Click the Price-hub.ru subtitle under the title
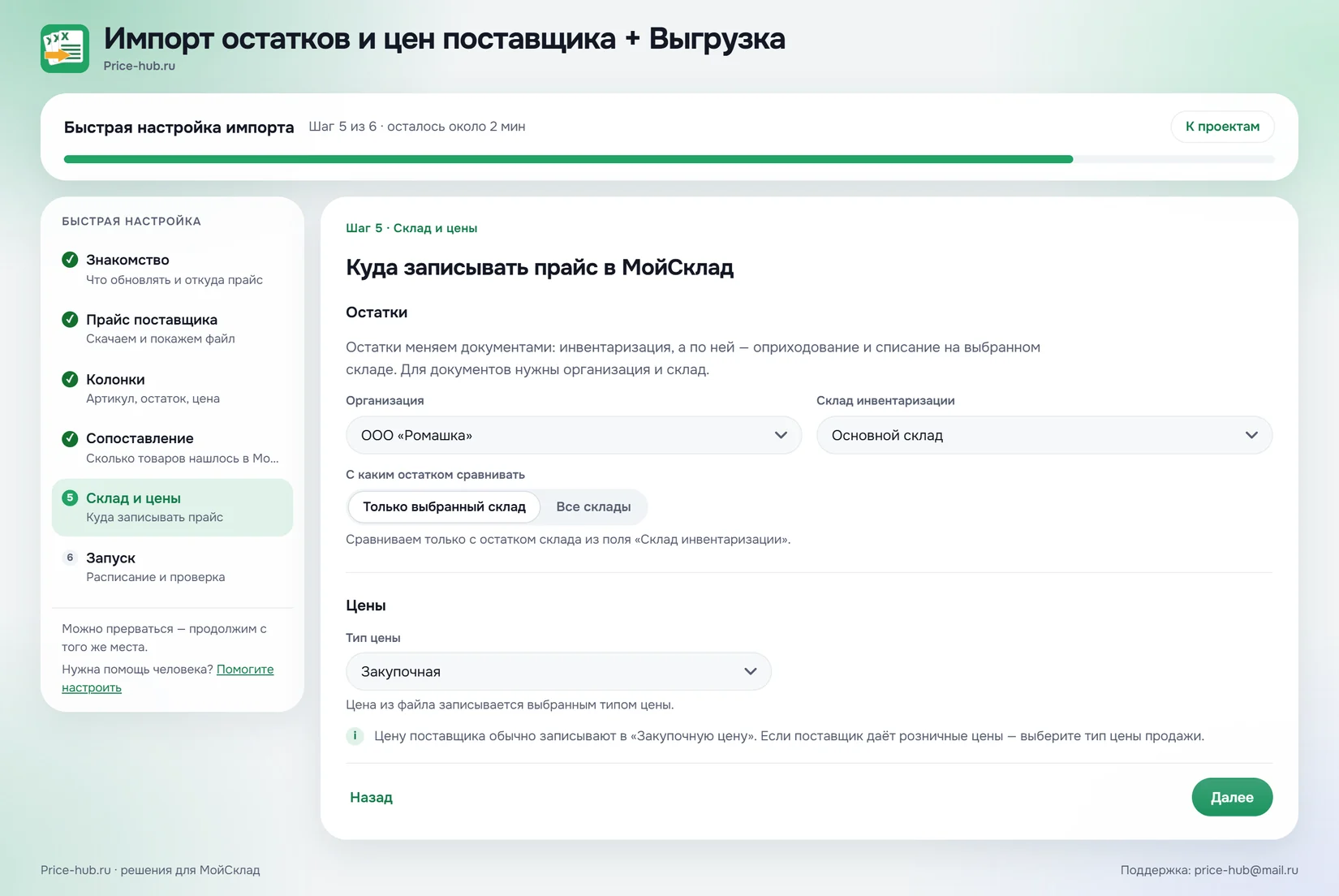The image size is (1339, 896). pos(139,66)
